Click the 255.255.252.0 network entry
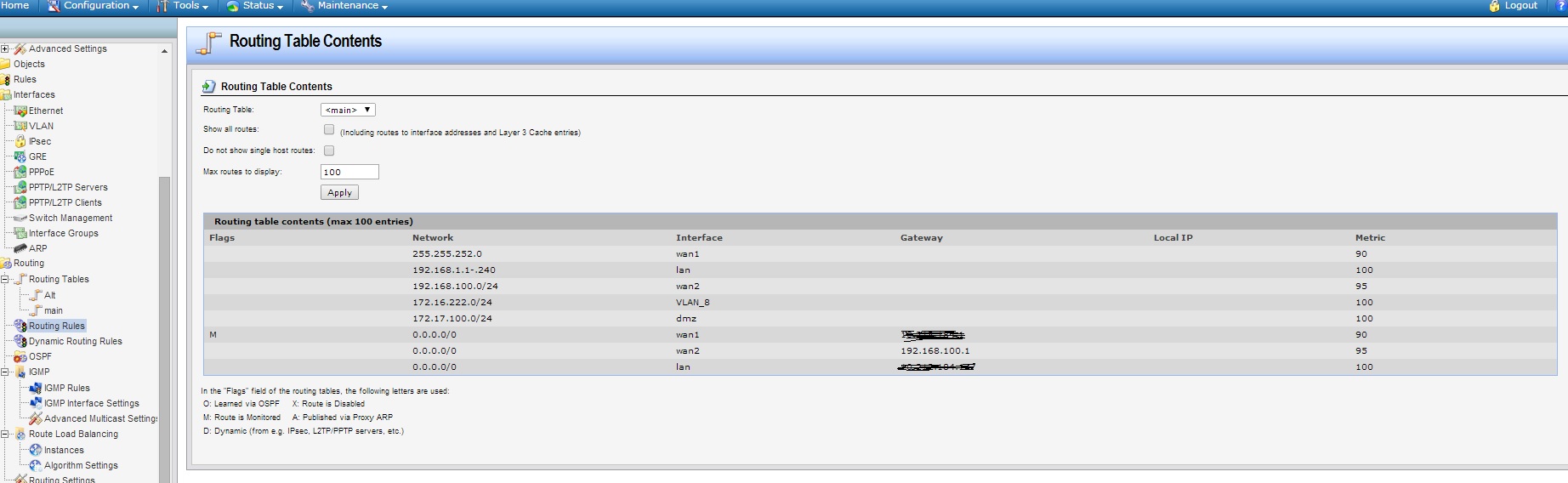Screen dimensions: 1568x483 pyautogui.click(x=447, y=253)
